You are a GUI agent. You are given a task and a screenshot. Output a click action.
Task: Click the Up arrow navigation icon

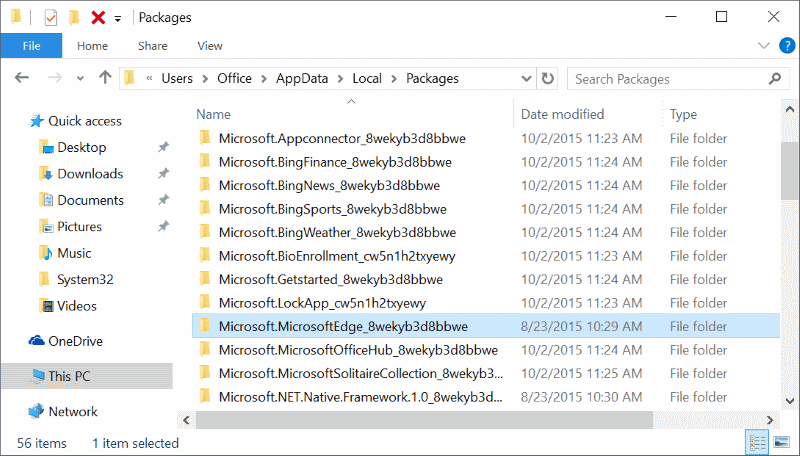105,78
